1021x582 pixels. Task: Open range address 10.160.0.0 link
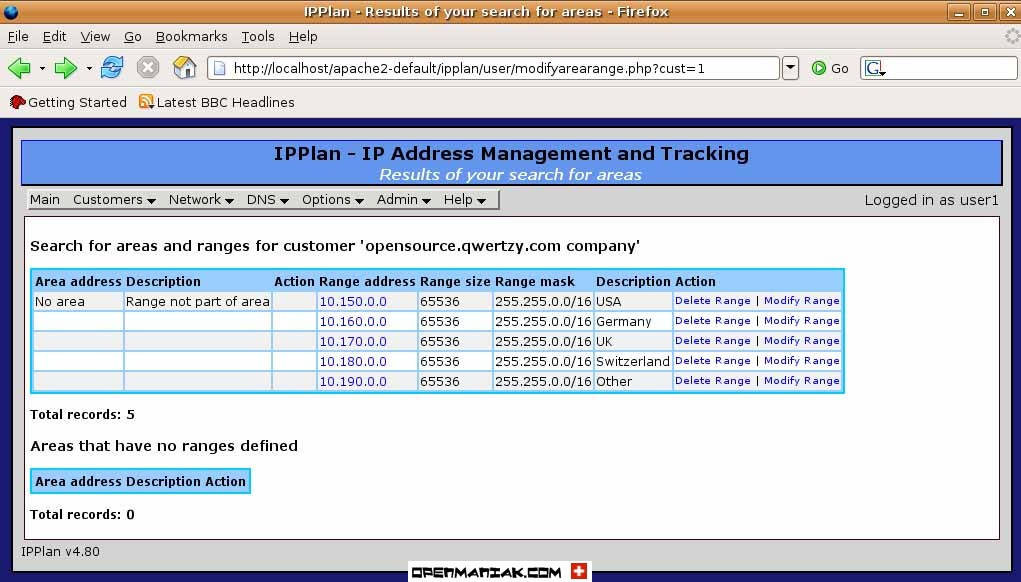tap(353, 322)
